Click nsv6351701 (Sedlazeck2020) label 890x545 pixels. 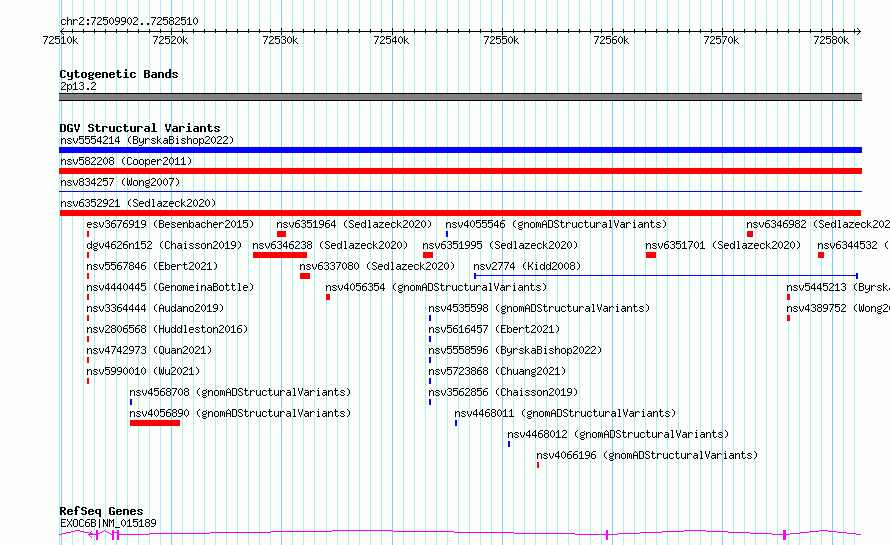pos(723,245)
